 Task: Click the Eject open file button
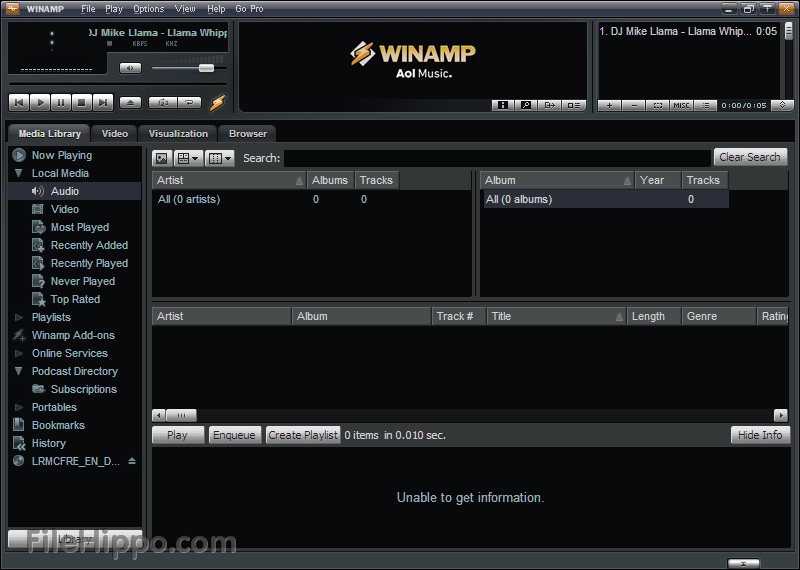click(x=131, y=102)
